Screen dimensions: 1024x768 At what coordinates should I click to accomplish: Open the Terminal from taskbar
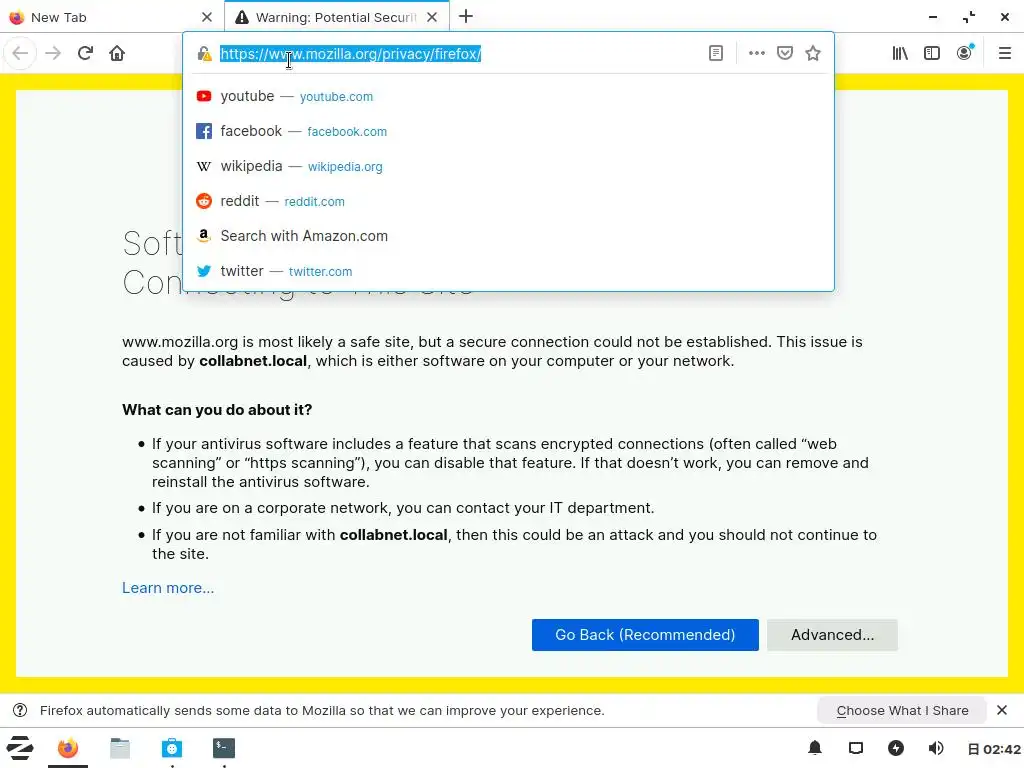tap(224, 748)
